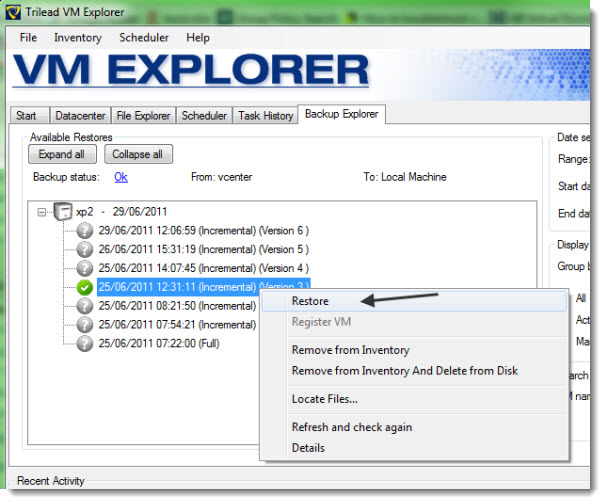Switch to the File Explorer tab
Screen dimensions: 605x504
point(143,115)
